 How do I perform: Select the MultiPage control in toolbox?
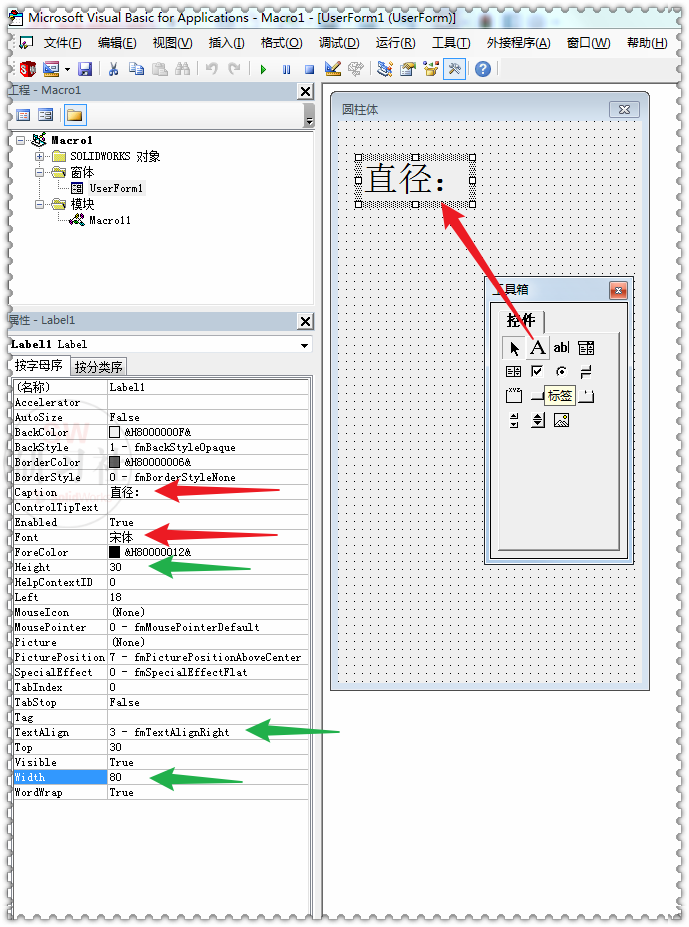point(586,396)
